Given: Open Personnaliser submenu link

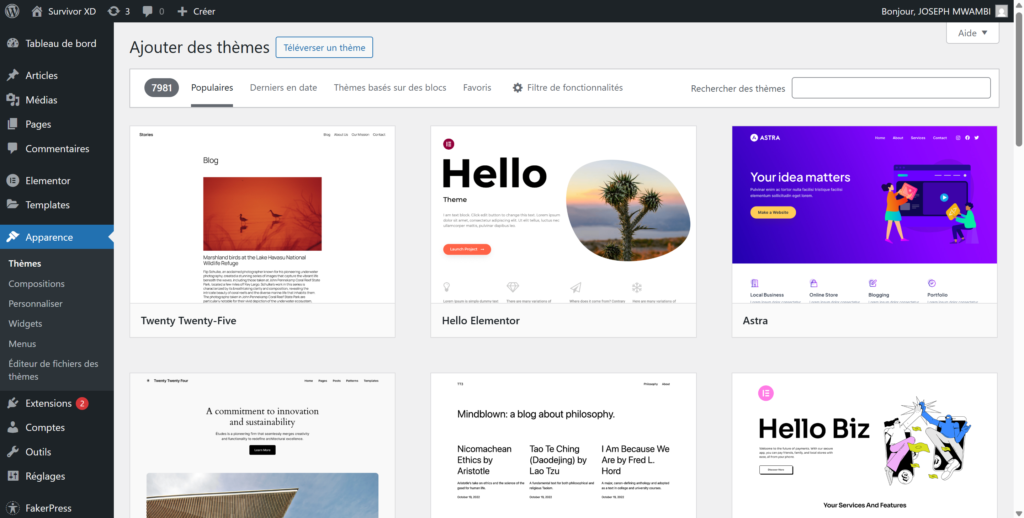Looking at the screenshot, I should (35, 304).
